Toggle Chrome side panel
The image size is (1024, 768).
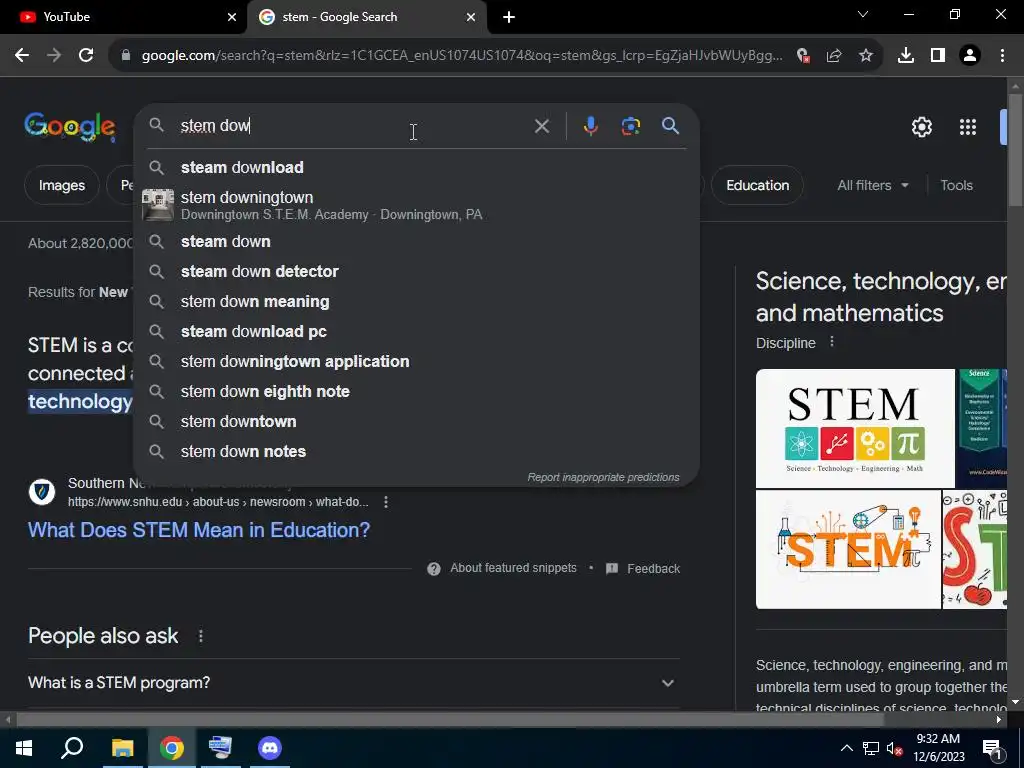click(x=938, y=56)
